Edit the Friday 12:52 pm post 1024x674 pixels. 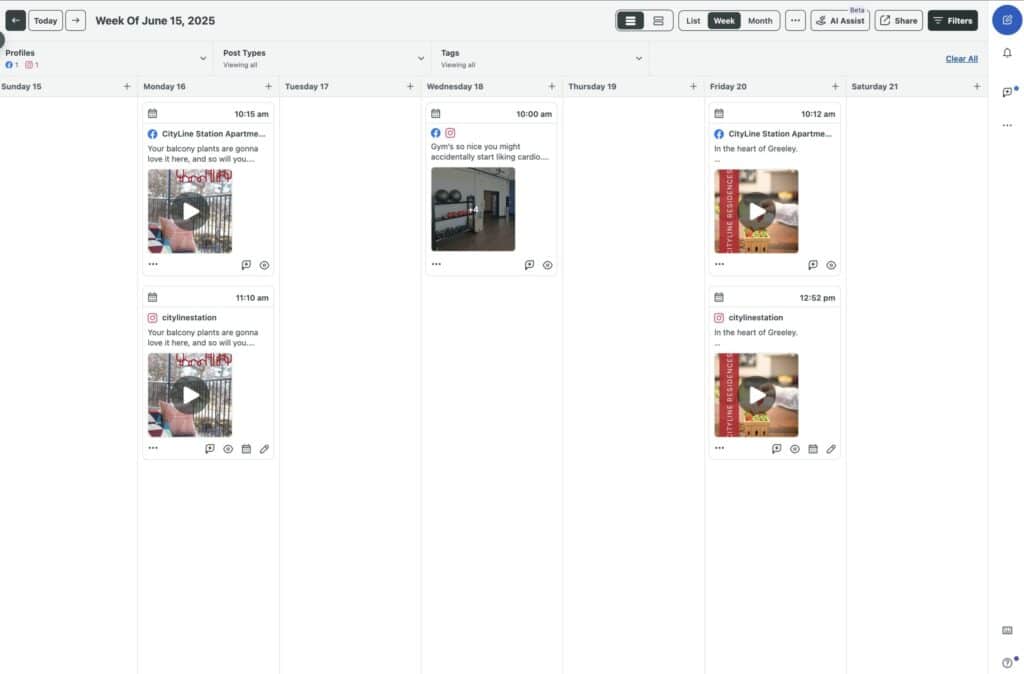[x=831, y=449]
